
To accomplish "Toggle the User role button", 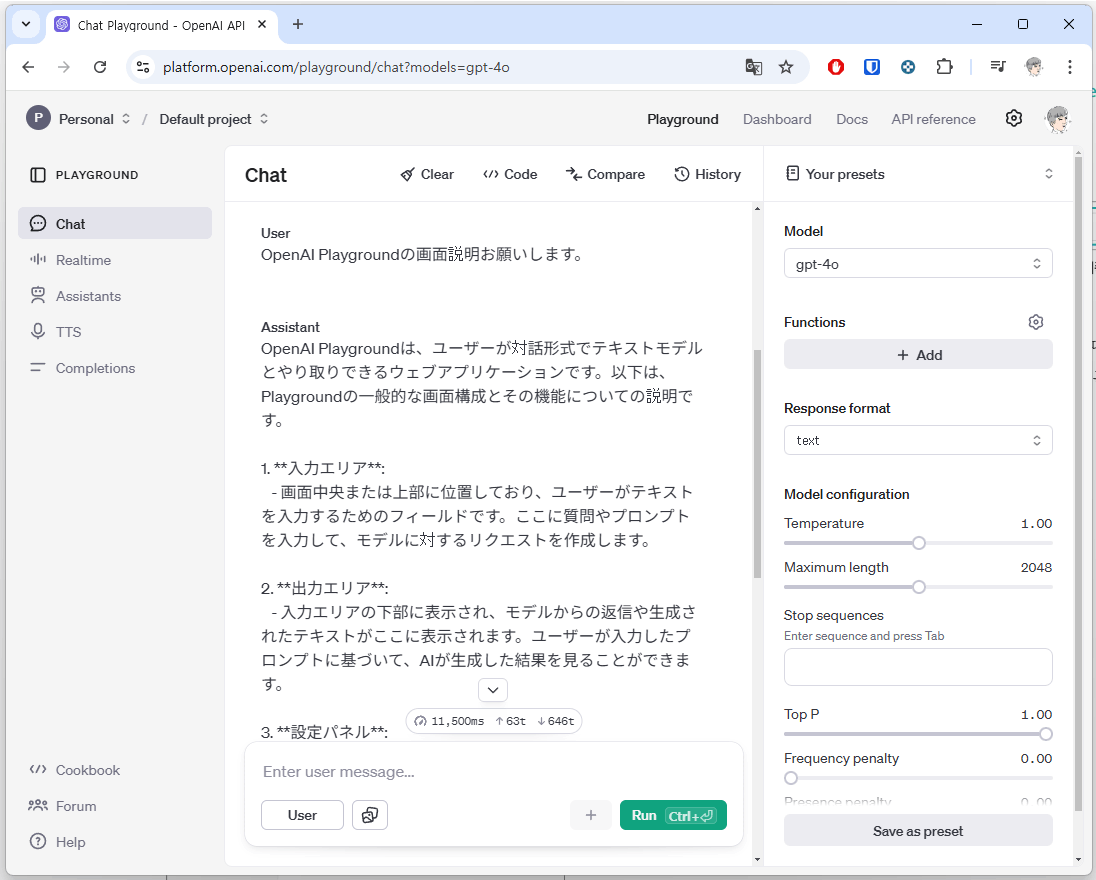I will [x=302, y=815].
